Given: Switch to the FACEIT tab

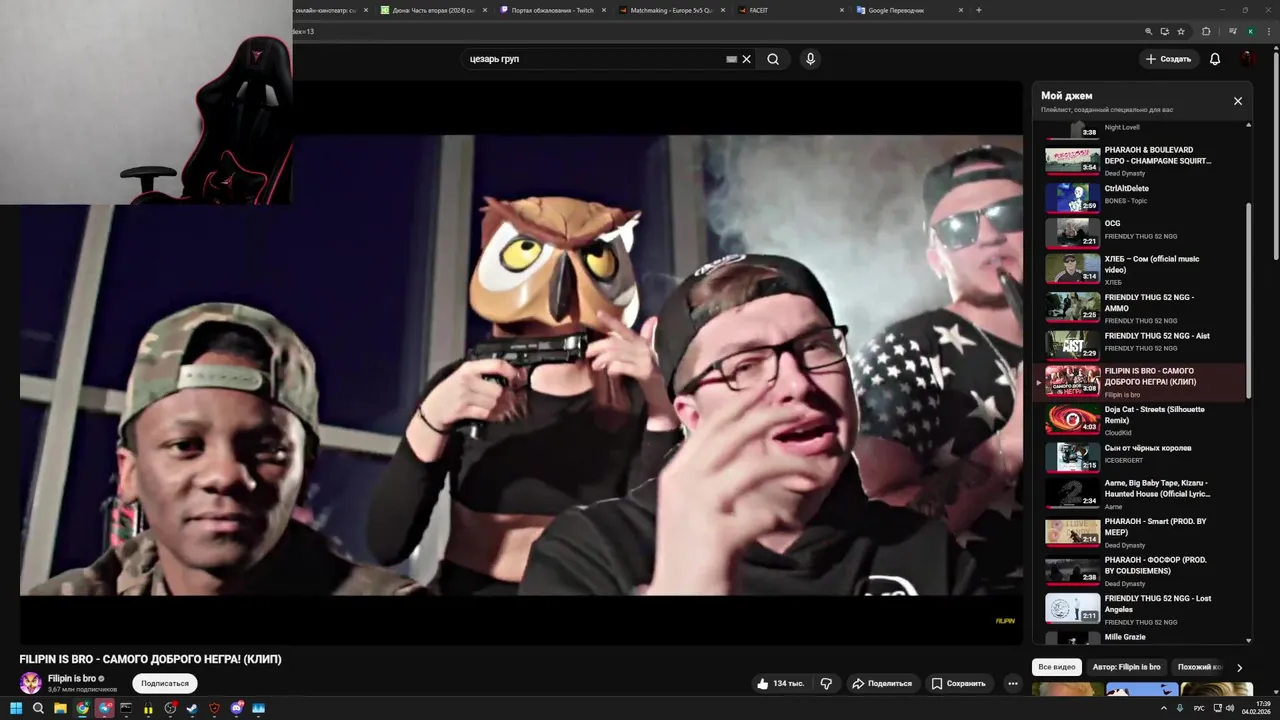Looking at the screenshot, I should click(x=790, y=10).
